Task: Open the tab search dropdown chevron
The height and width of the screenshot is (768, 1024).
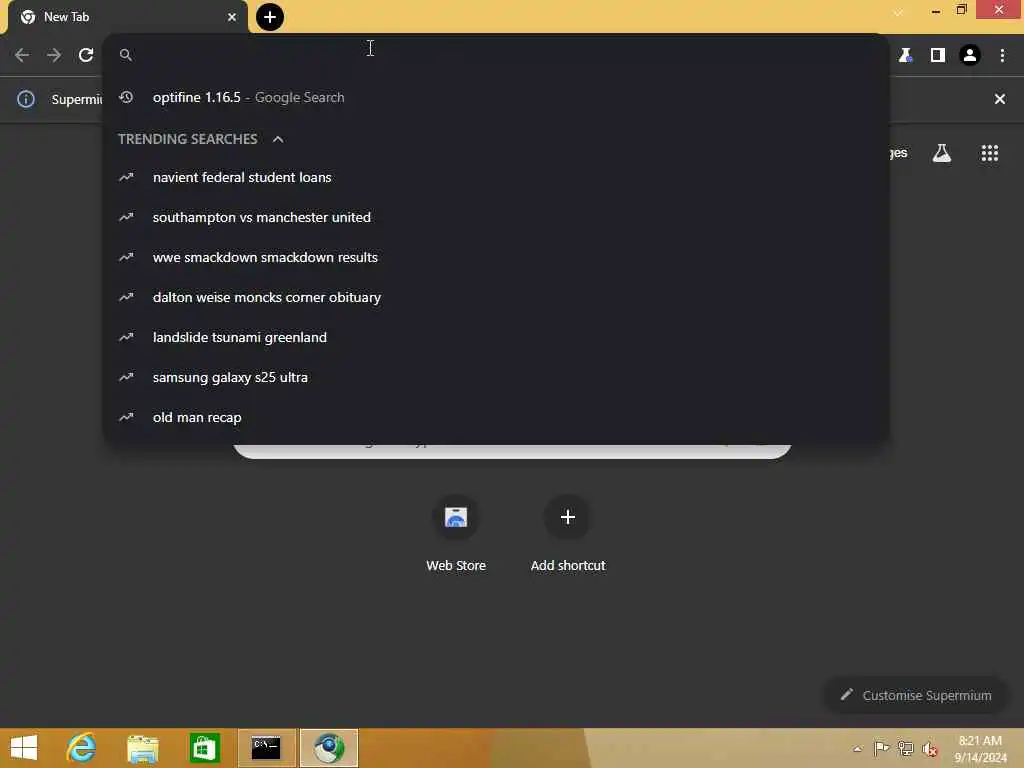Action: click(x=899, y=12)
